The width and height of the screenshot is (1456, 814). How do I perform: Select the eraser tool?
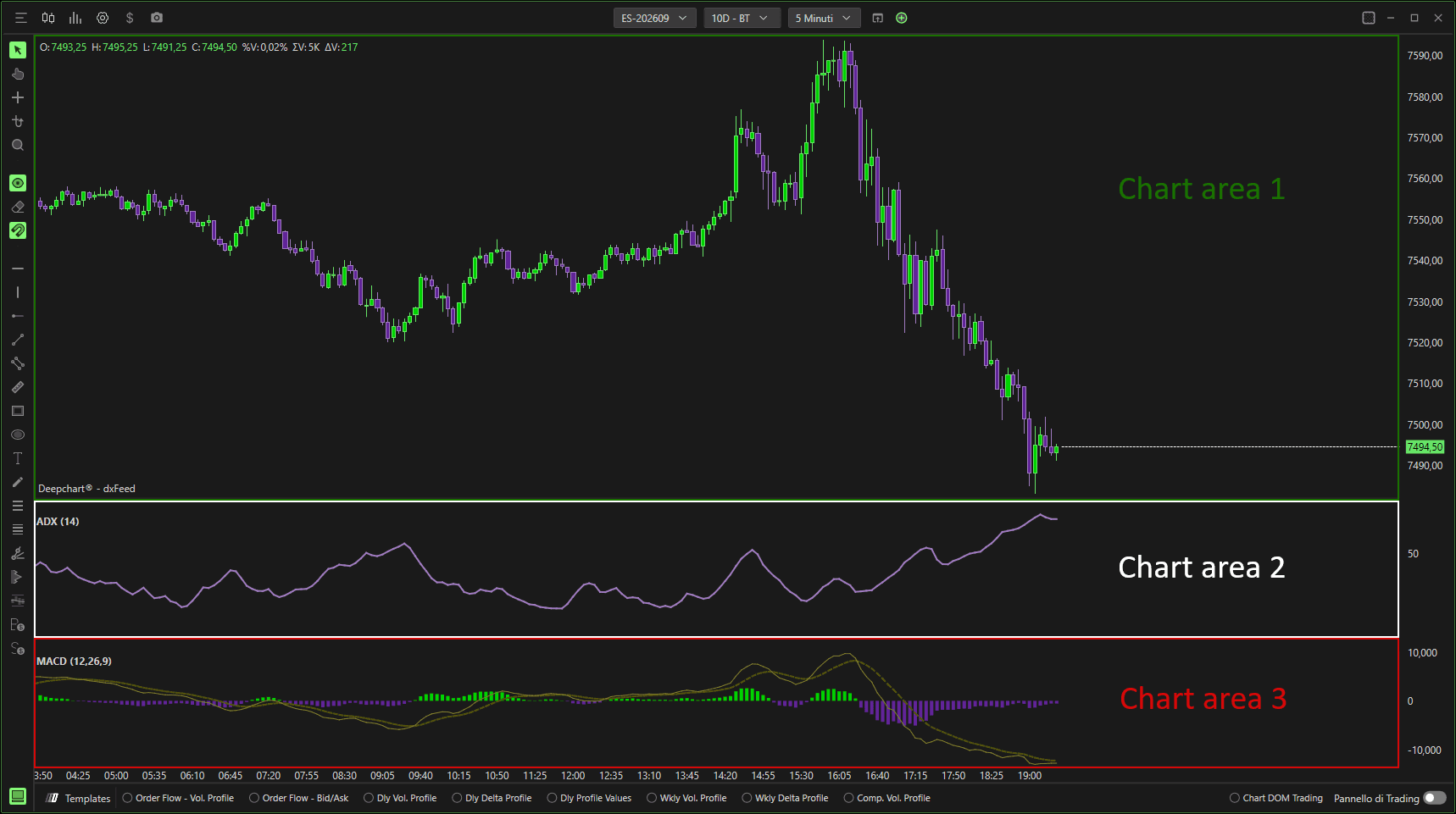[18, 207]
